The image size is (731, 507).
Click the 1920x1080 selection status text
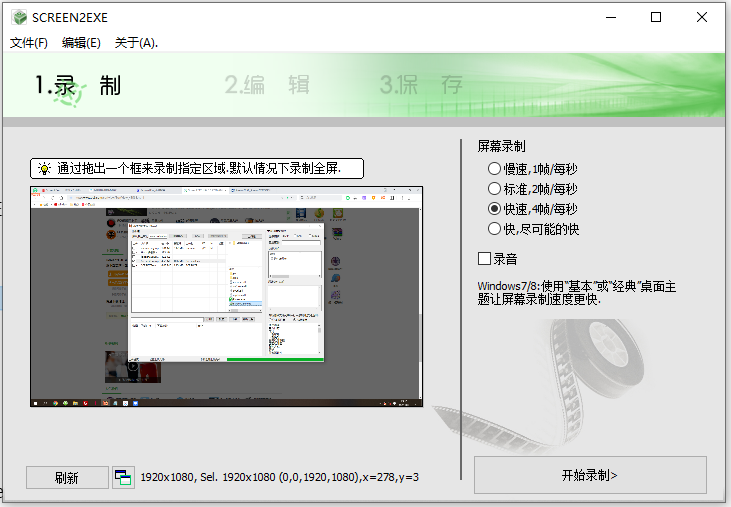pos(280,478)
